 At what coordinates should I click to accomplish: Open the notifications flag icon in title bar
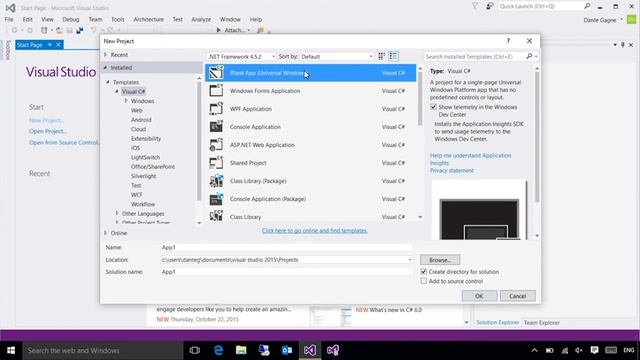475,6
